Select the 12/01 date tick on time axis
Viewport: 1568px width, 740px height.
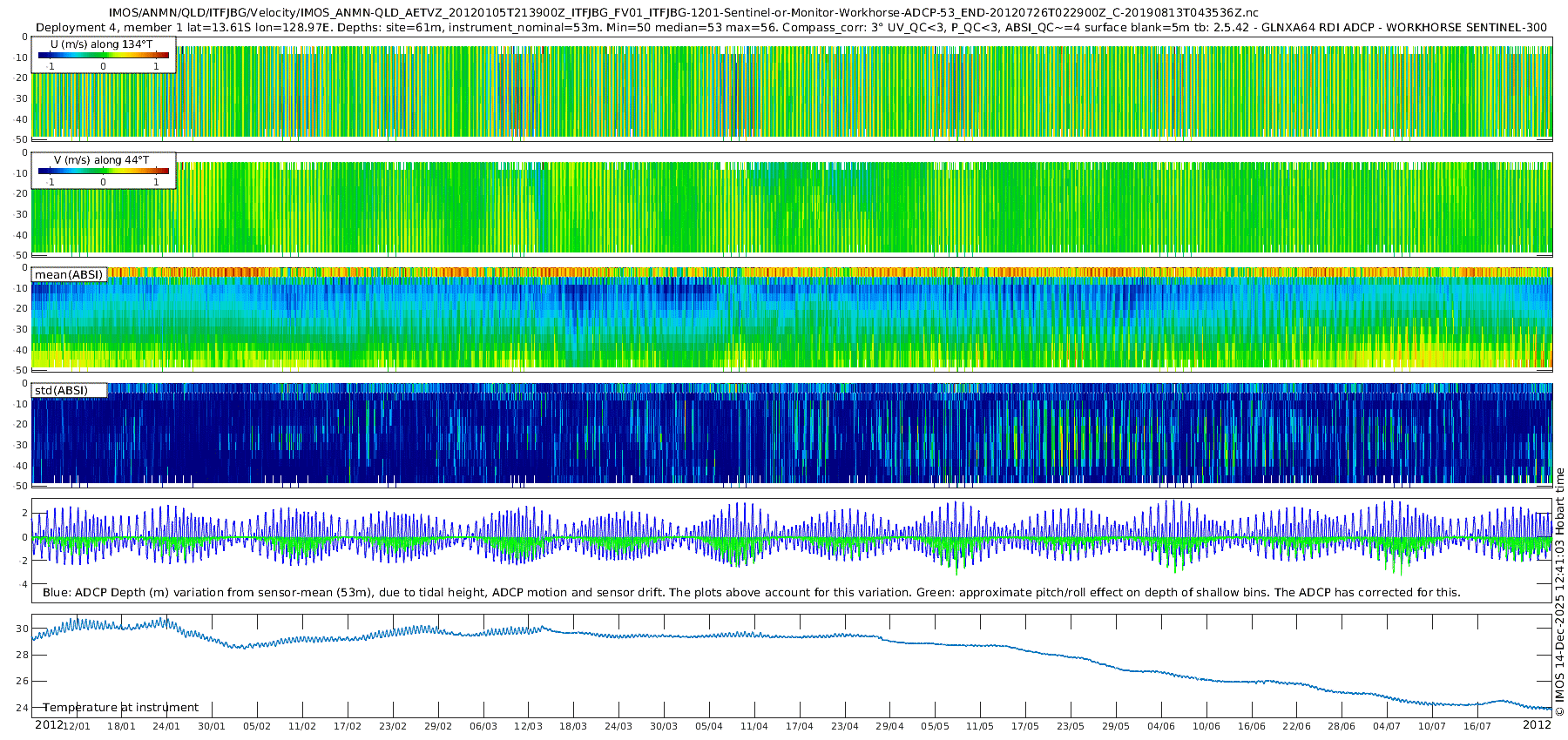(77, 726)
